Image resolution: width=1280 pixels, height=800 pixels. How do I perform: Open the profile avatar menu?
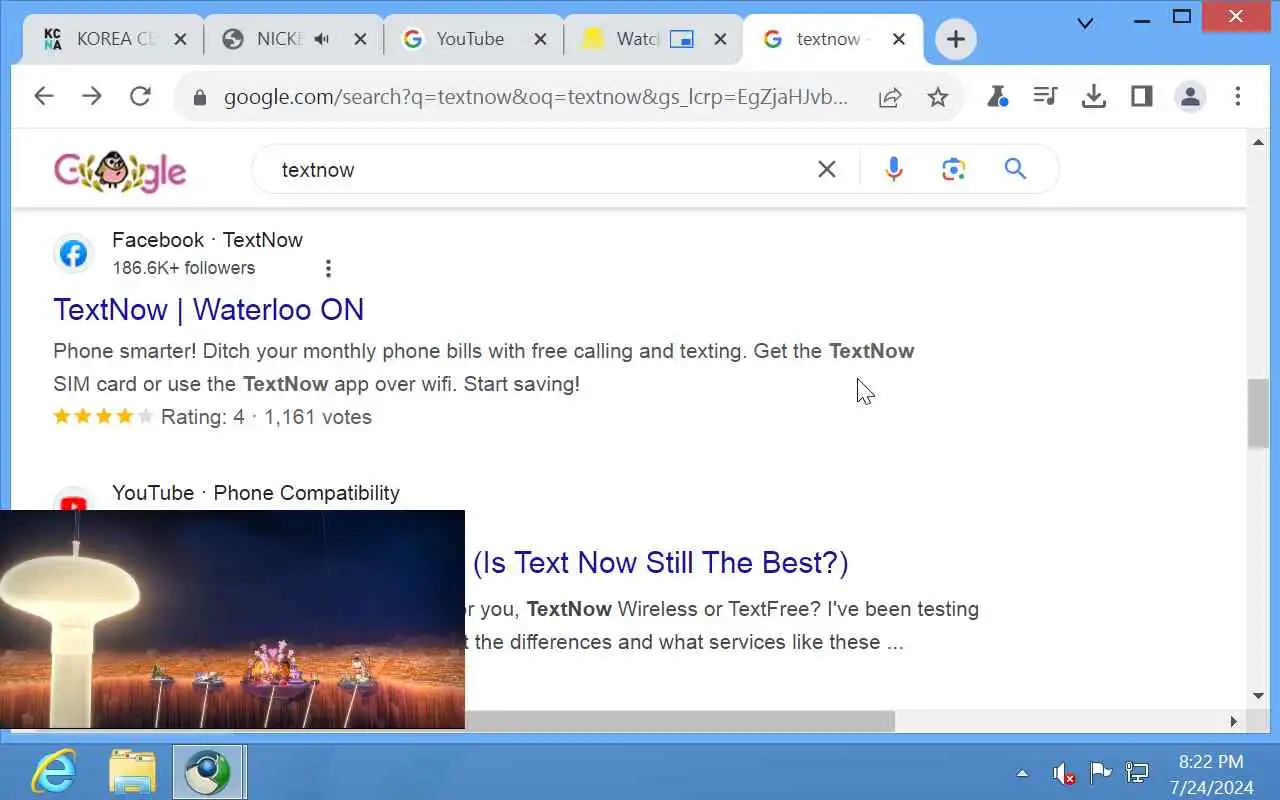(1190, 96)
